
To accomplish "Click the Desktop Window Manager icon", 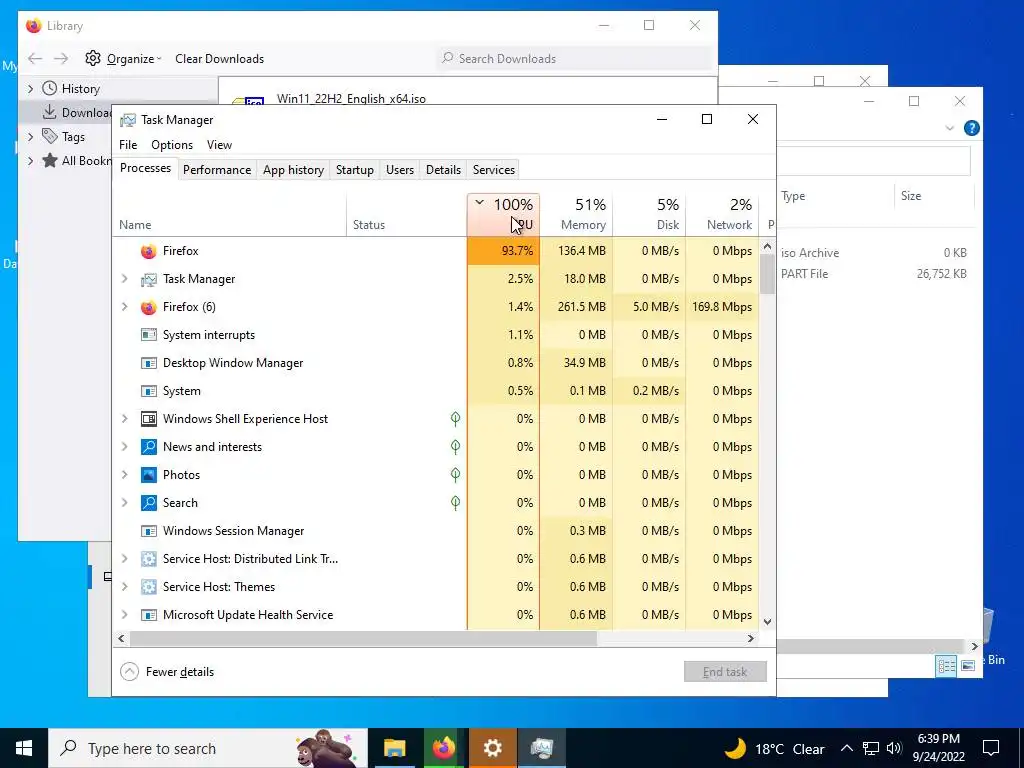I will click(149, 363).
